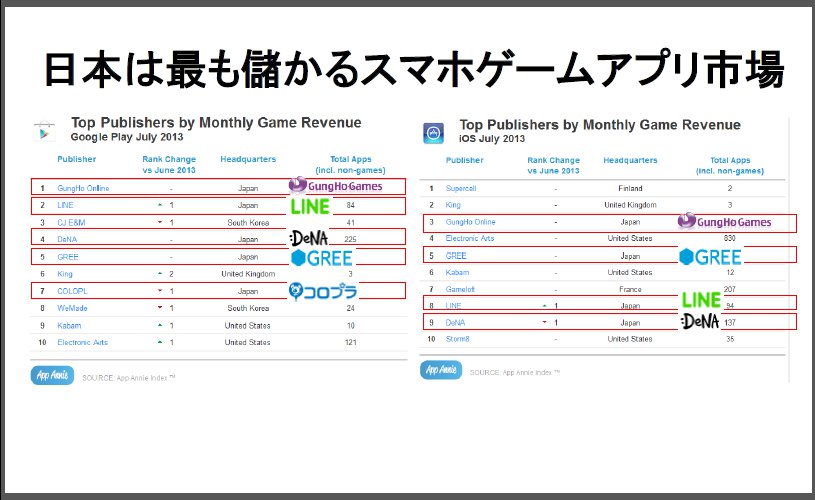
Task: Click the App Annie logo under Google Play table
Action: 52,375
